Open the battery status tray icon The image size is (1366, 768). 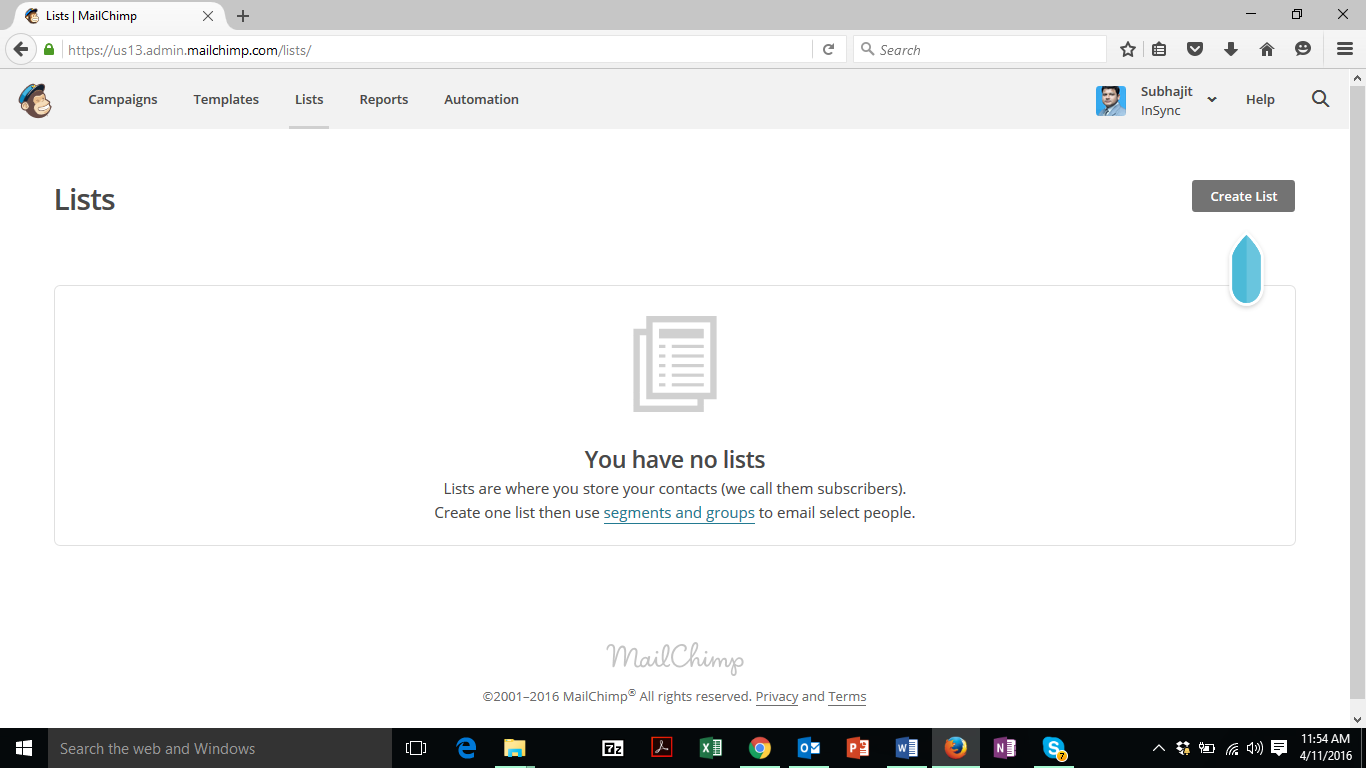(x=1207, y=748)
